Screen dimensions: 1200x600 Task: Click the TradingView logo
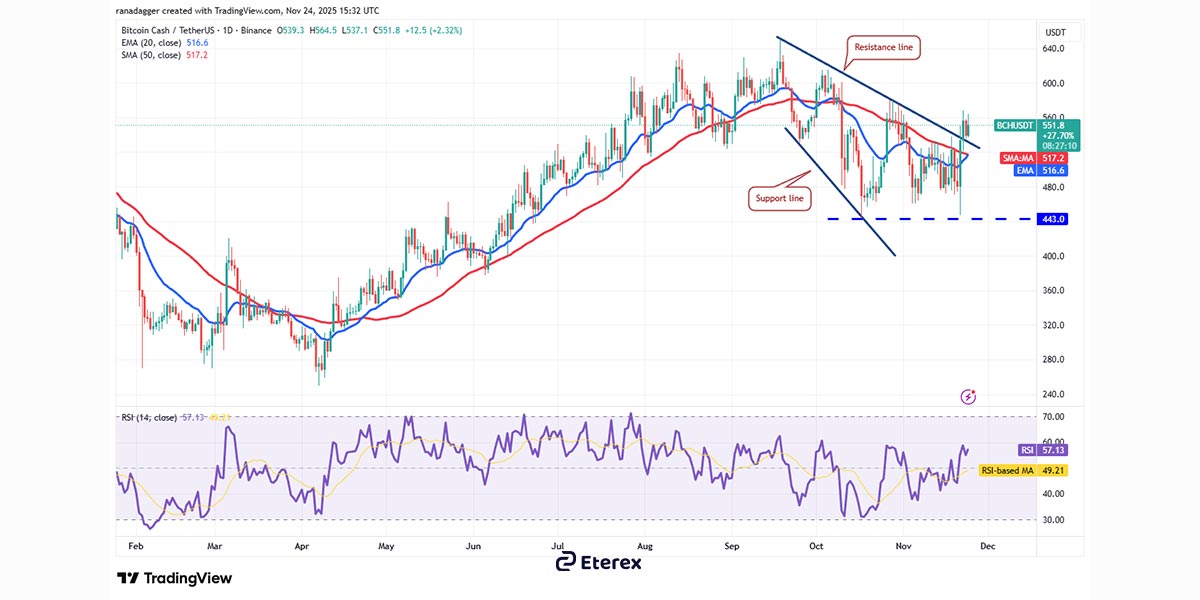[x=174, y=578]
